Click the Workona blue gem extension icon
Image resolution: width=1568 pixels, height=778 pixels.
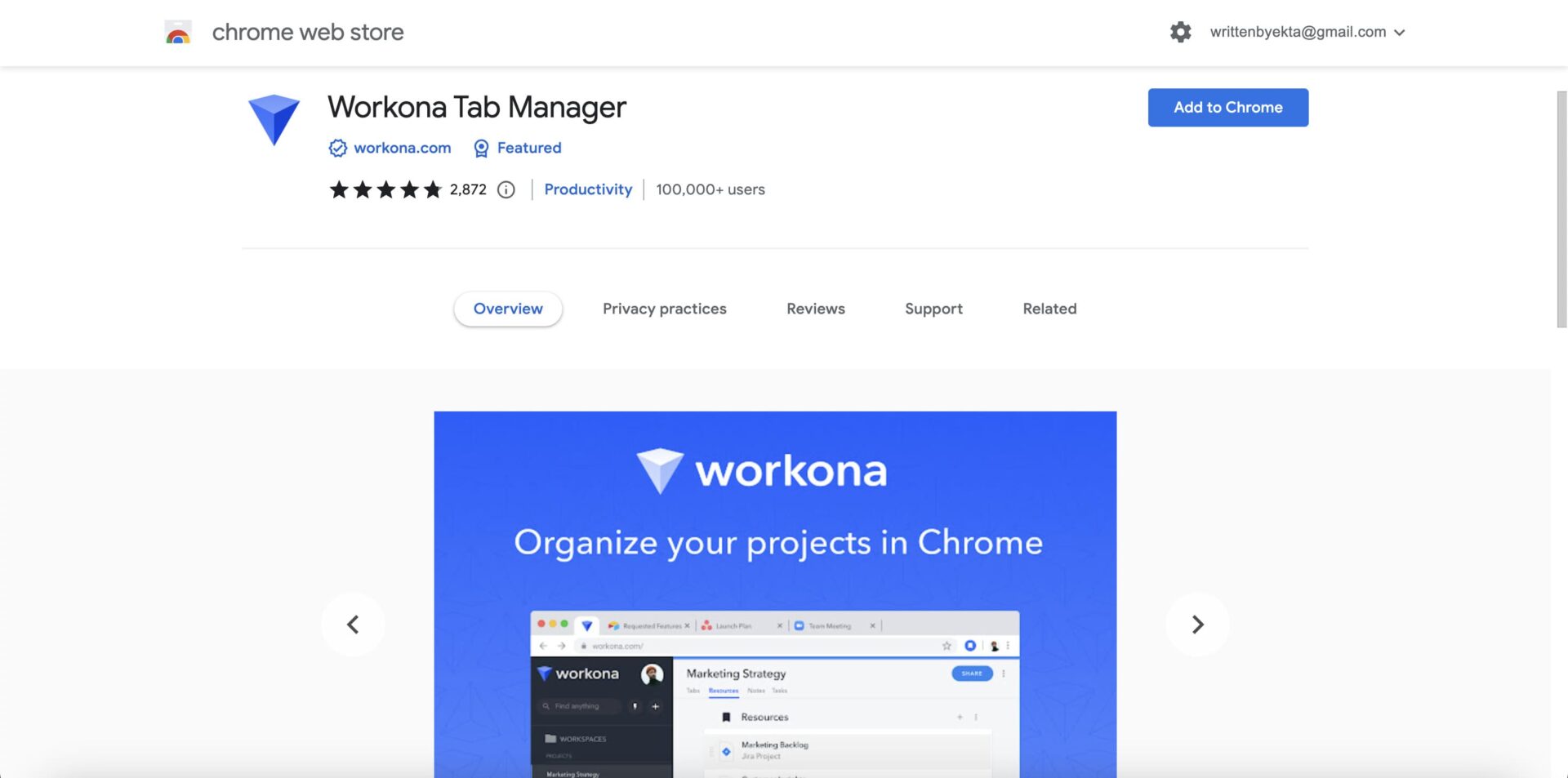274,120
